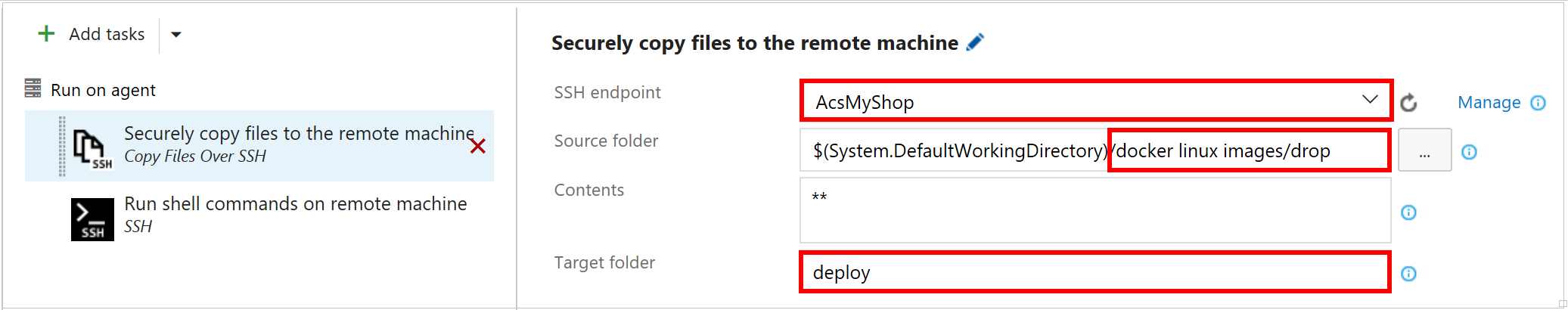Click the Copy Files Over SSH task icon

(x=92, y=149)
